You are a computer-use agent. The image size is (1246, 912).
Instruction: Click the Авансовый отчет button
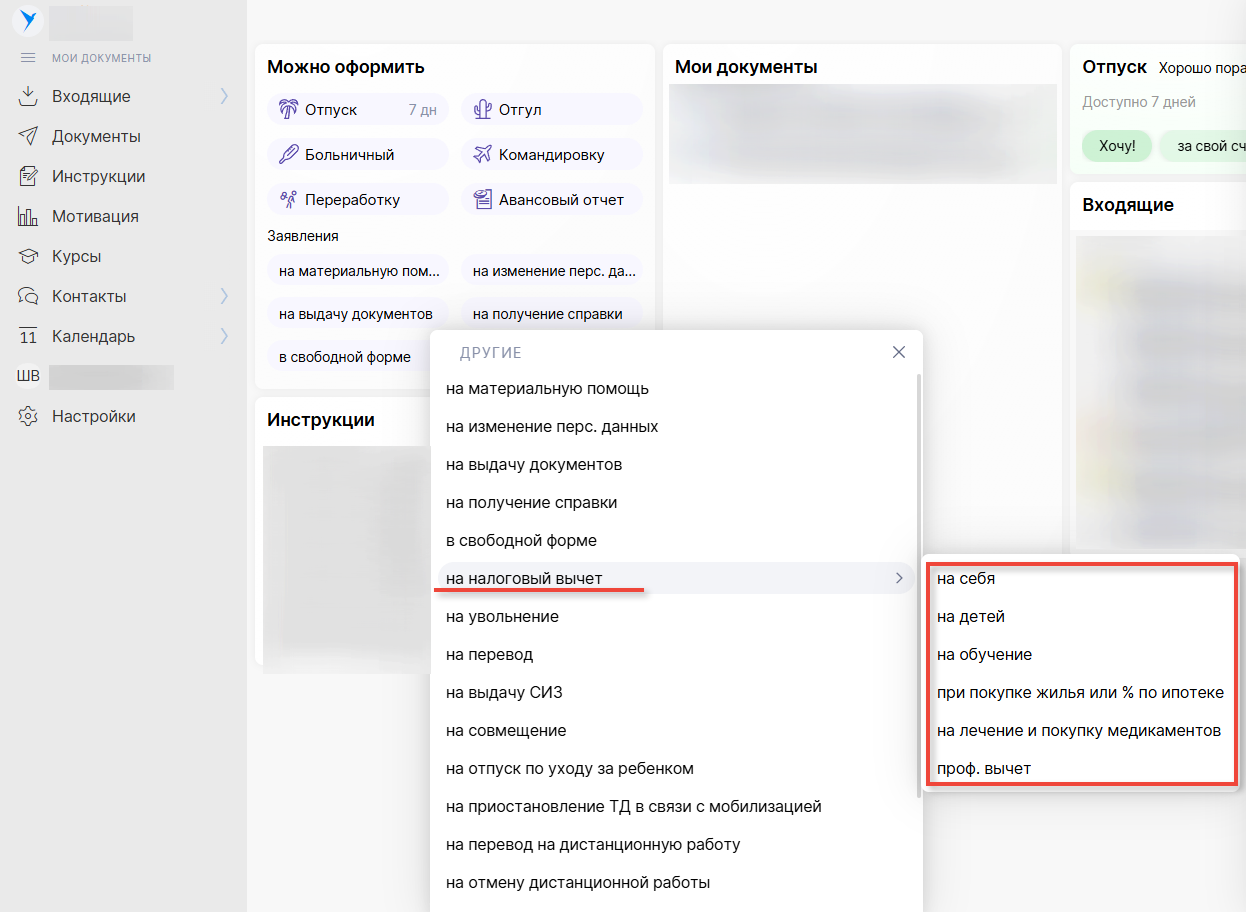tap(551, 200)
